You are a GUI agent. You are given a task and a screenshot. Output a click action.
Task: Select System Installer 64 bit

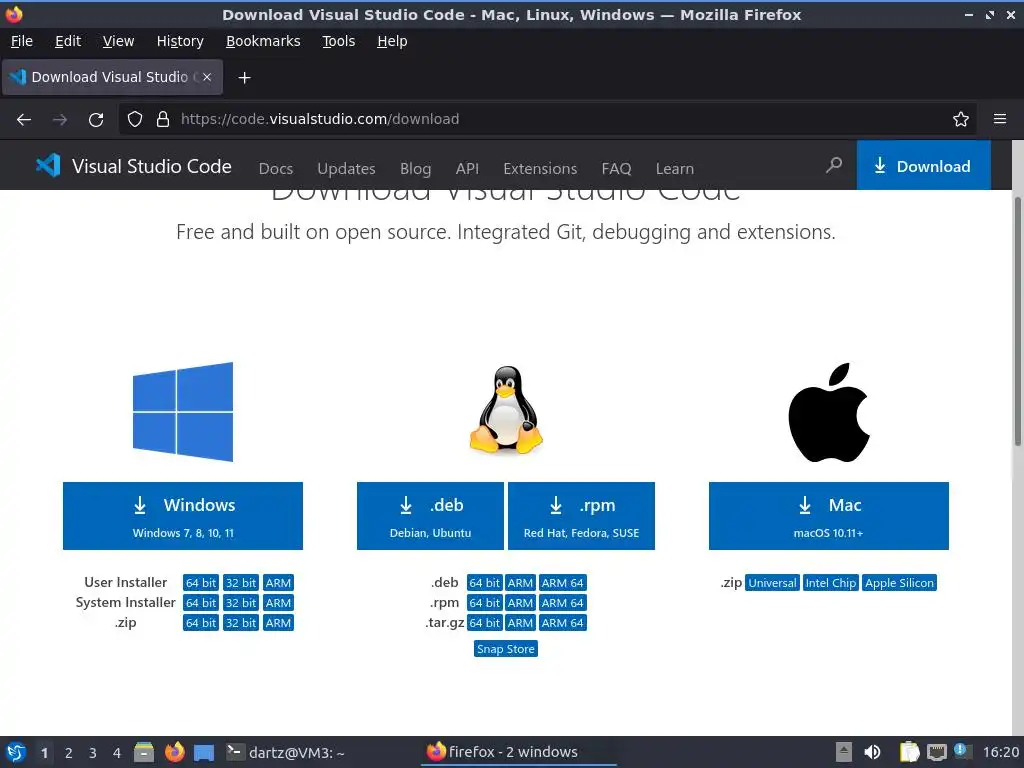coord(200,603)
